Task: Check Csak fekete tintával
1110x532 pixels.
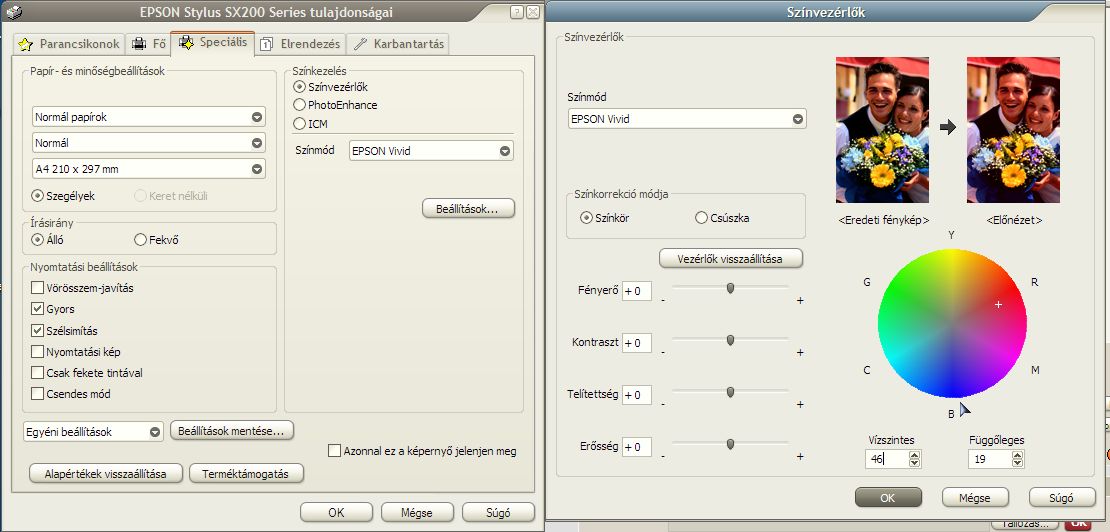Action: pos(38,373)
